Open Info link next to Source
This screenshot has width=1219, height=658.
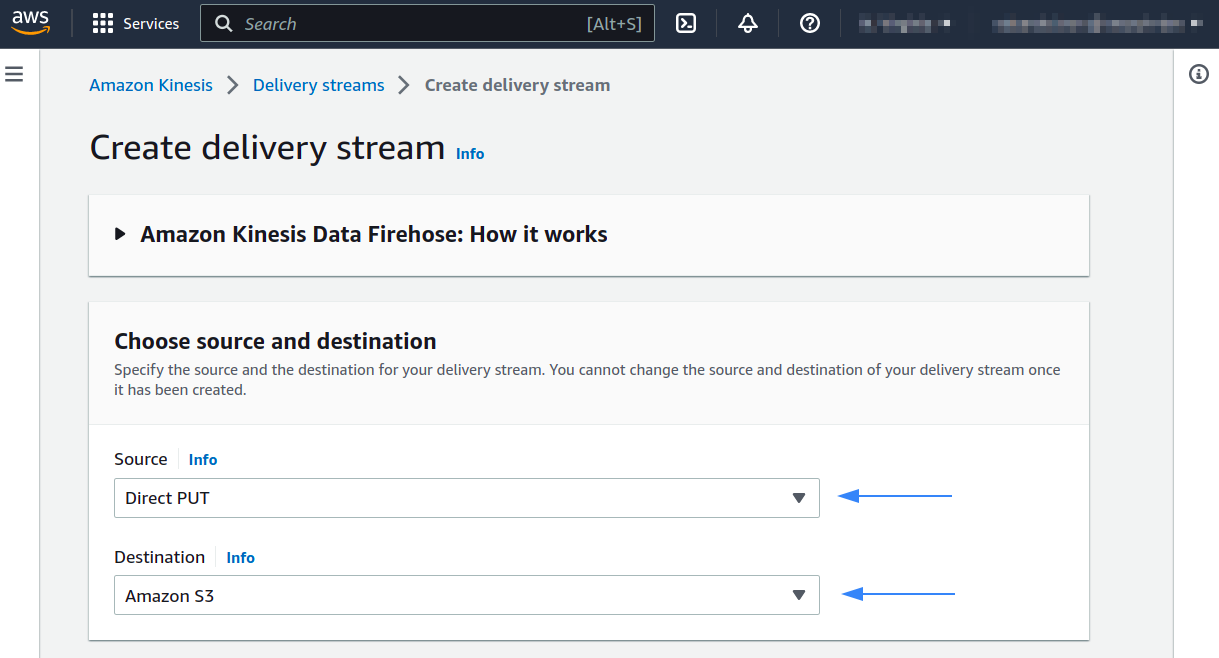pyautogui.click(x=203, y=460)
